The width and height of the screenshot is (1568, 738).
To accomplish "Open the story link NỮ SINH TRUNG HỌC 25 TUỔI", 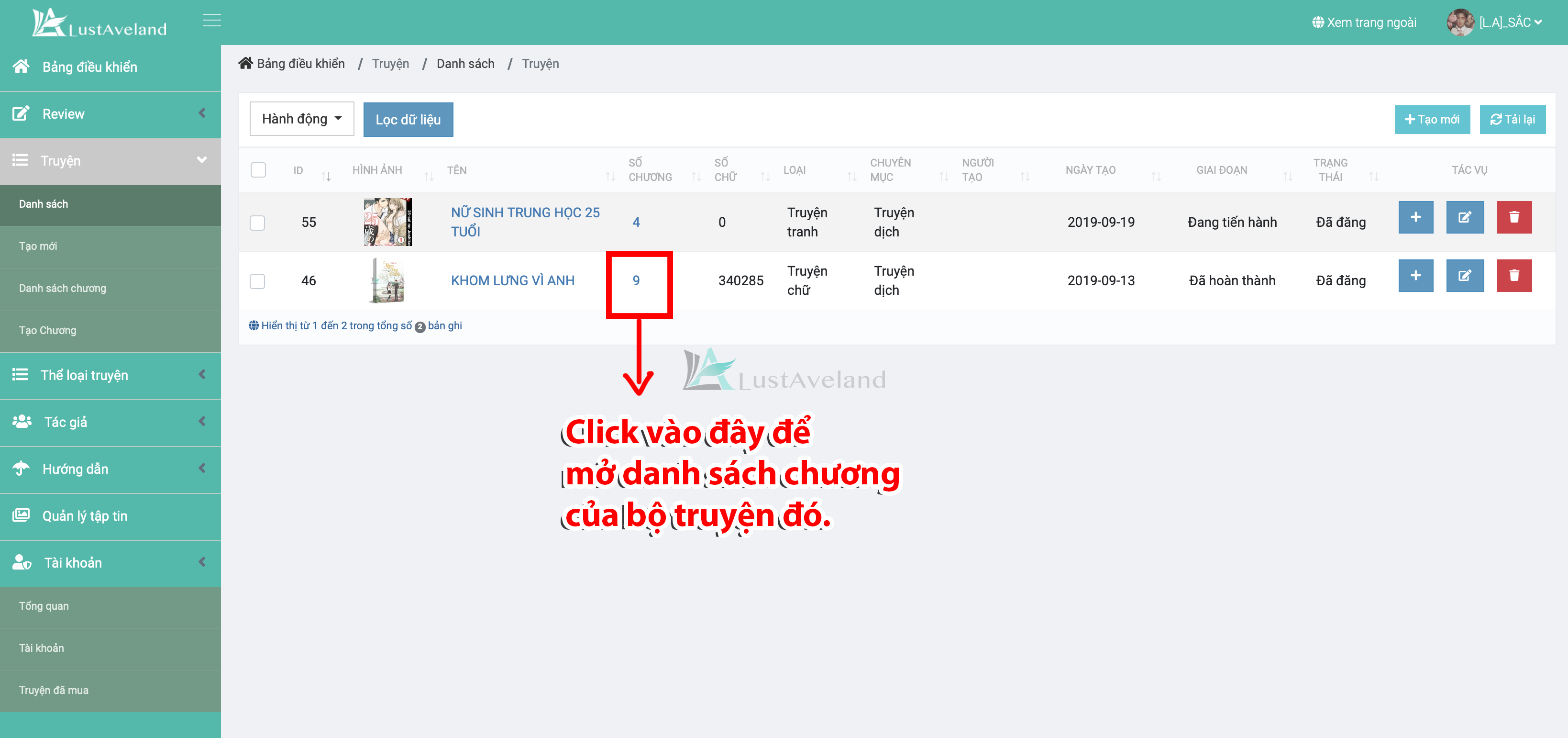I will [x=525, y=222].
